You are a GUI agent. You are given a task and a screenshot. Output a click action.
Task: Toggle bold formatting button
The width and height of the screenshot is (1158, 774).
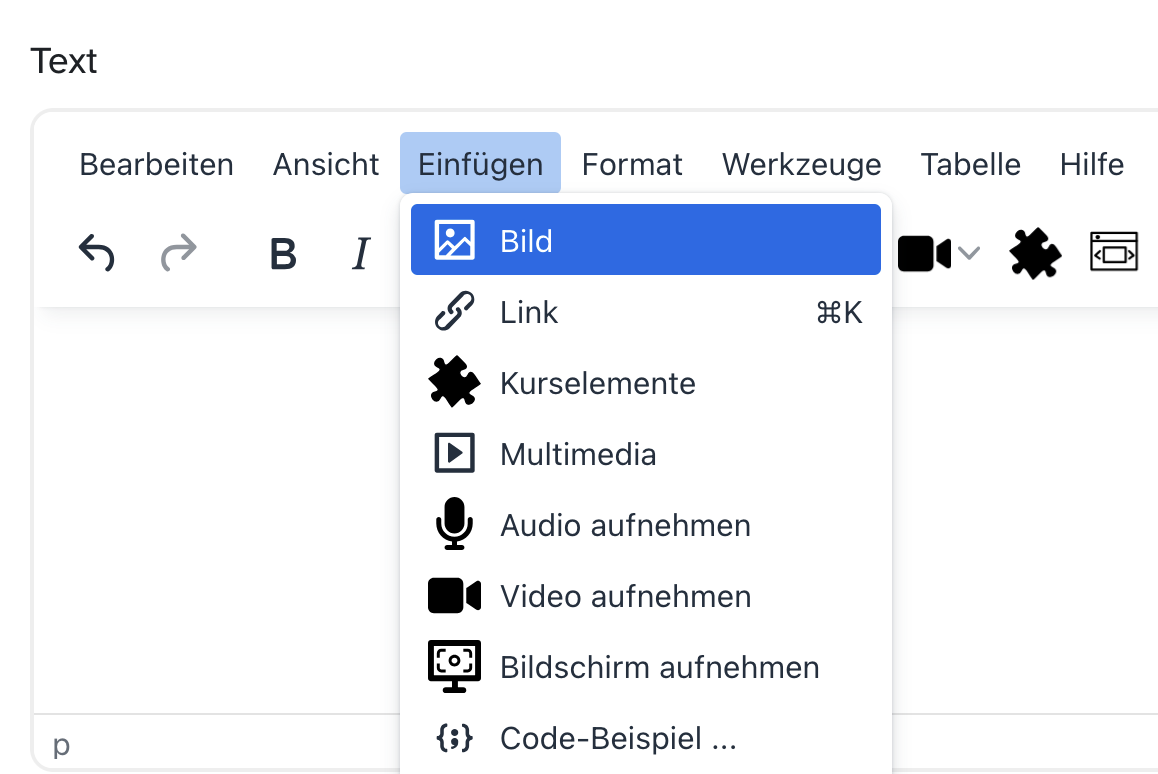(283, 254)
